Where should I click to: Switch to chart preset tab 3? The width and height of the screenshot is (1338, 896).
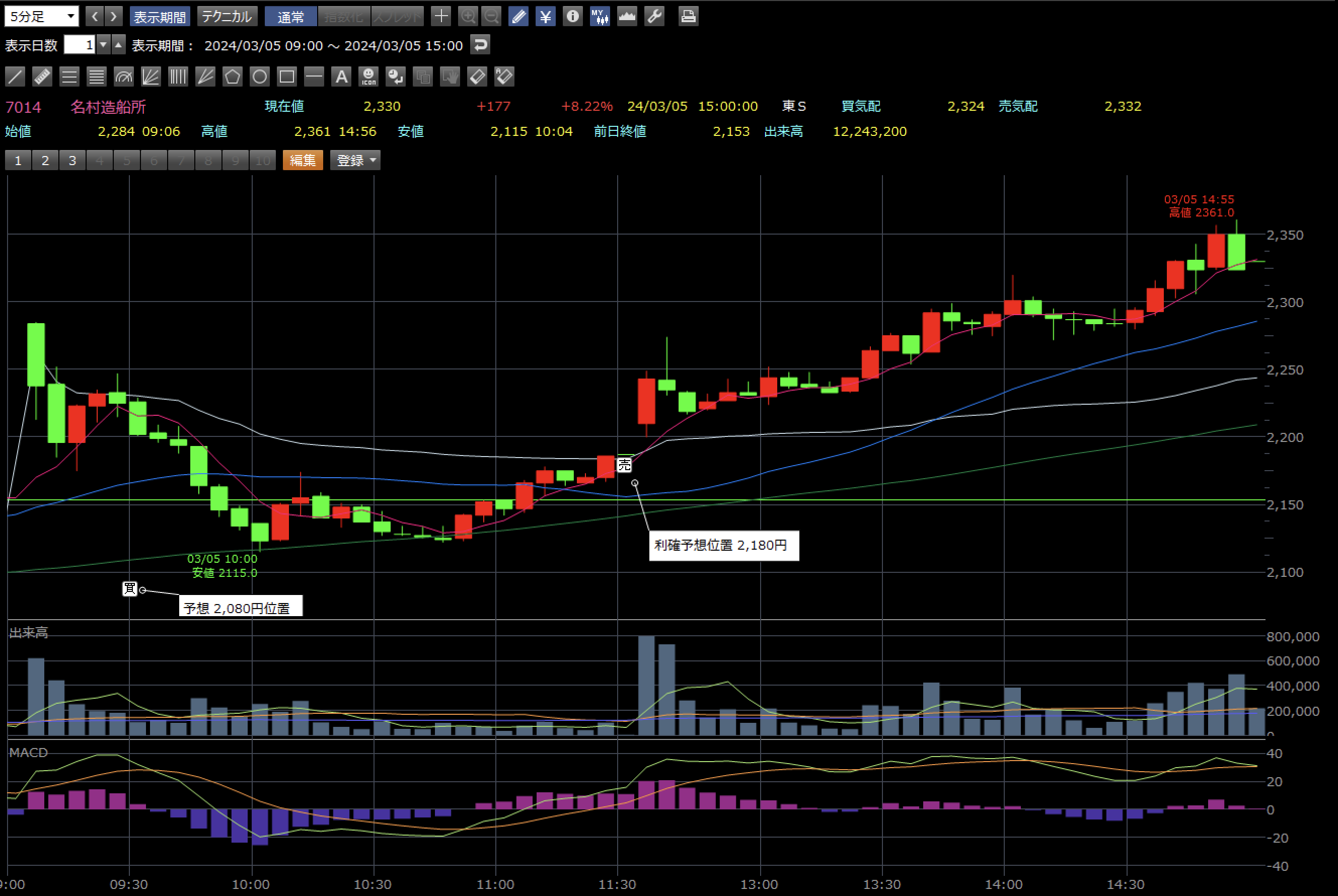tap(72, 161)
